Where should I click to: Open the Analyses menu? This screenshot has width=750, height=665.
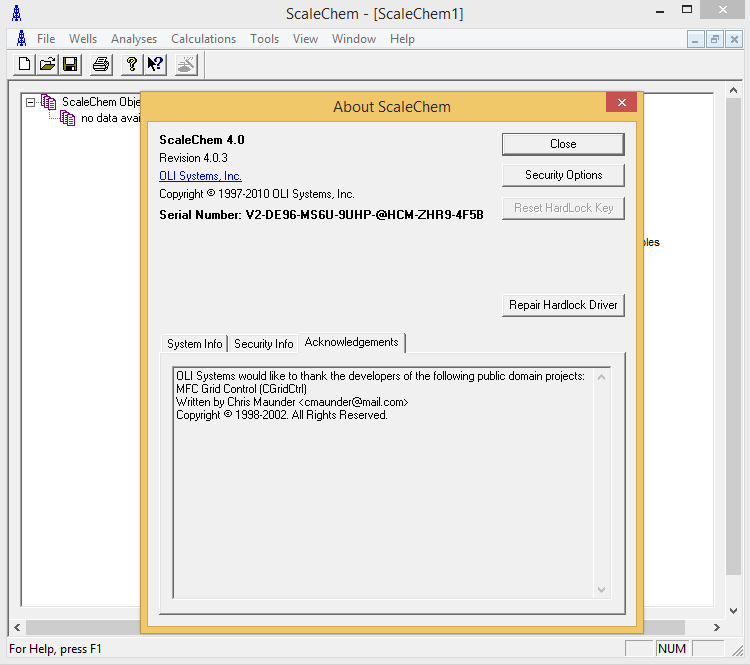click(x=134, y=39)
